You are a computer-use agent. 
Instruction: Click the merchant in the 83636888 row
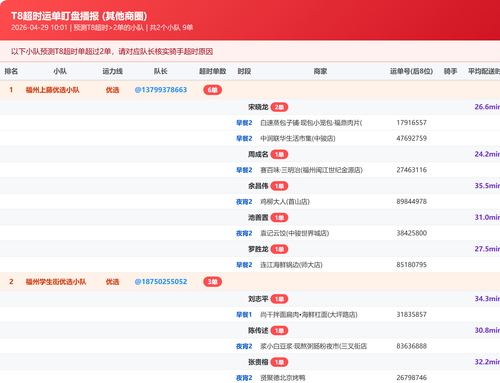tap(313, 346)
